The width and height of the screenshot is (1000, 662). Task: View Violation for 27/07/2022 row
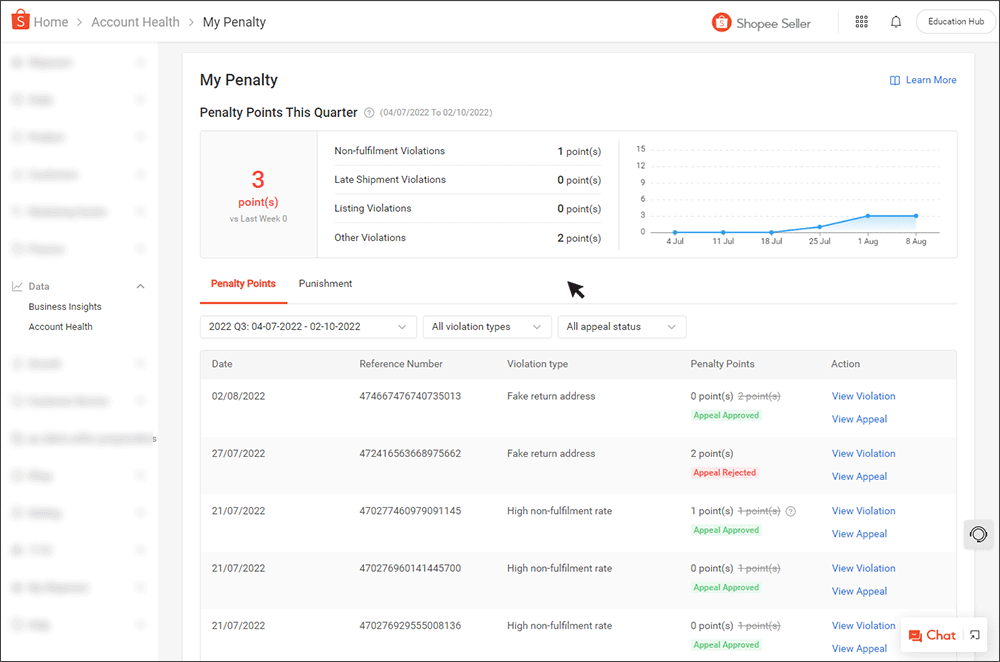point(864,453)
